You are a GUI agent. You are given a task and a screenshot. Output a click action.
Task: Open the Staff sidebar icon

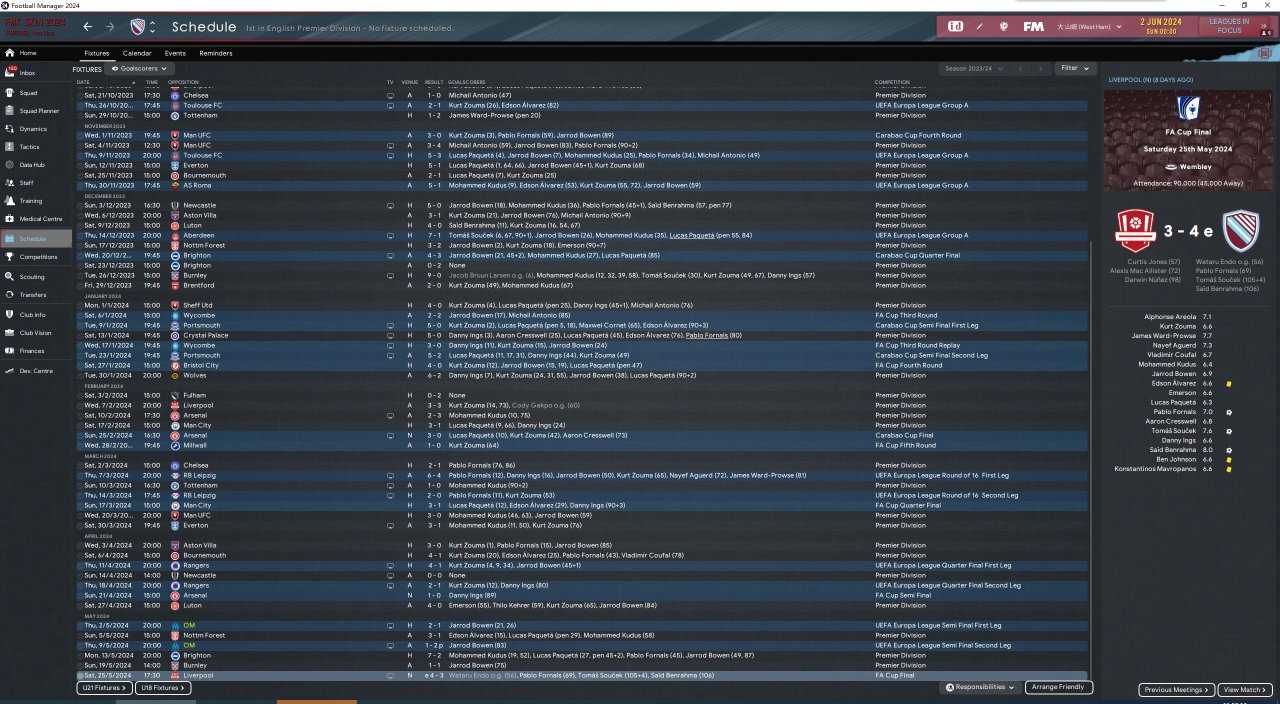pyautogui.click(x=10, y=183)
